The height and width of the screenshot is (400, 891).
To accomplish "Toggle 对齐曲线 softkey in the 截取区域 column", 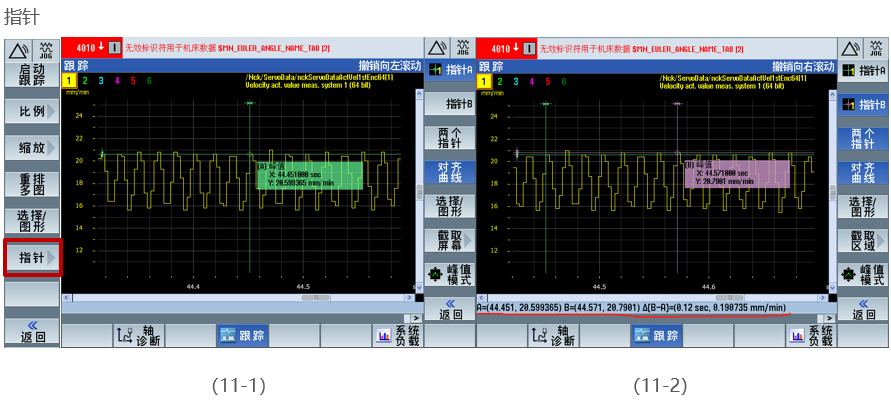I will (864, 172).
